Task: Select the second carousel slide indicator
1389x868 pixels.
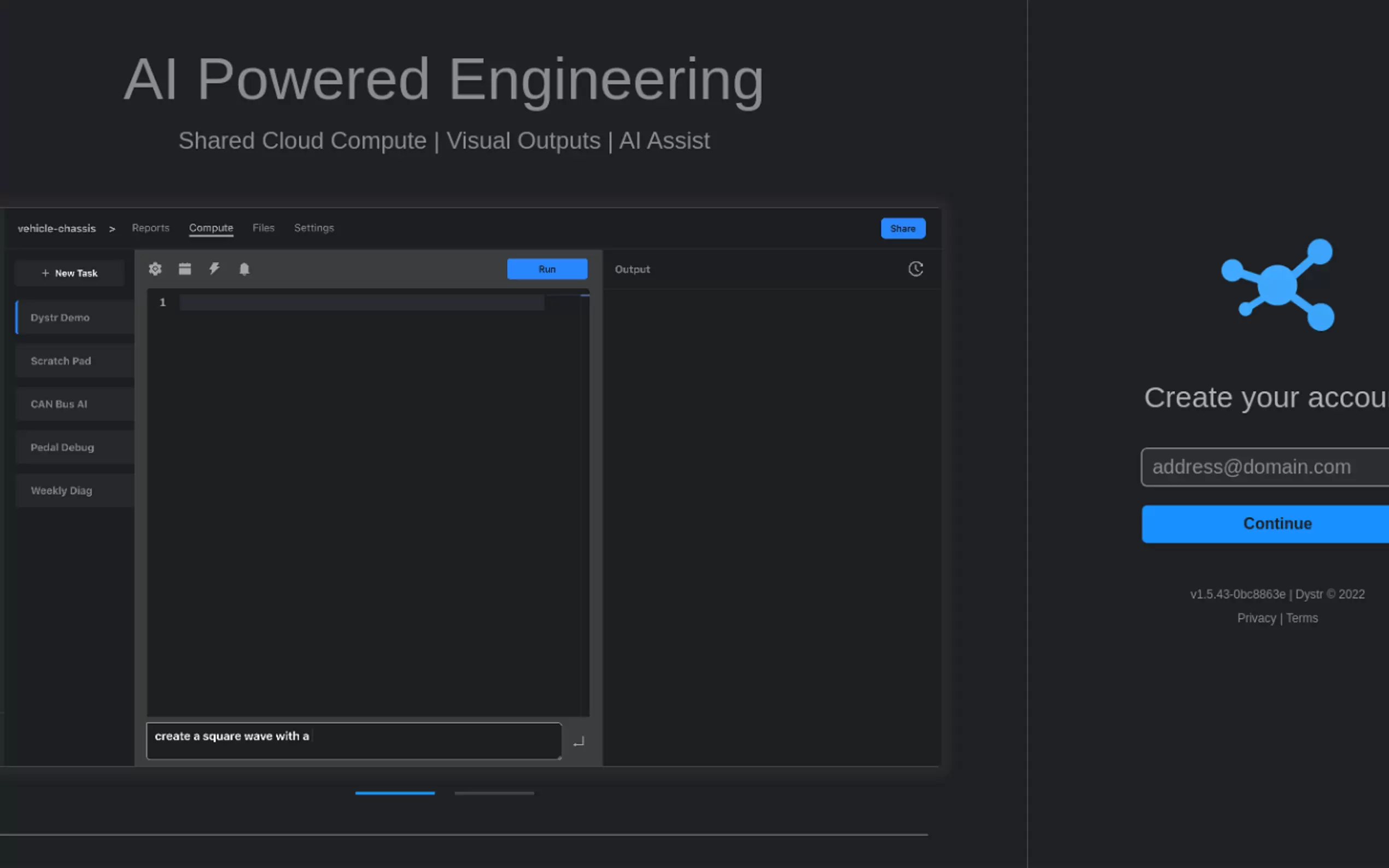Action: click(x=494, y=793)
